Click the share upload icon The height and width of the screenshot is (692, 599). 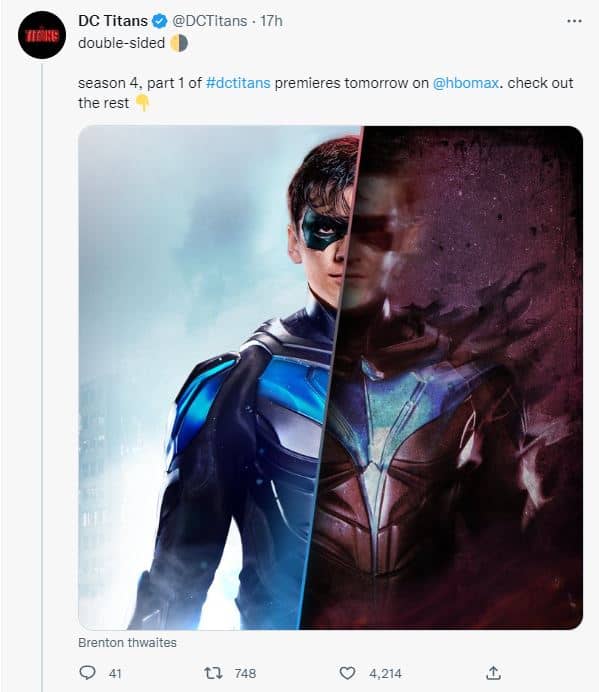tap(494, 673)
